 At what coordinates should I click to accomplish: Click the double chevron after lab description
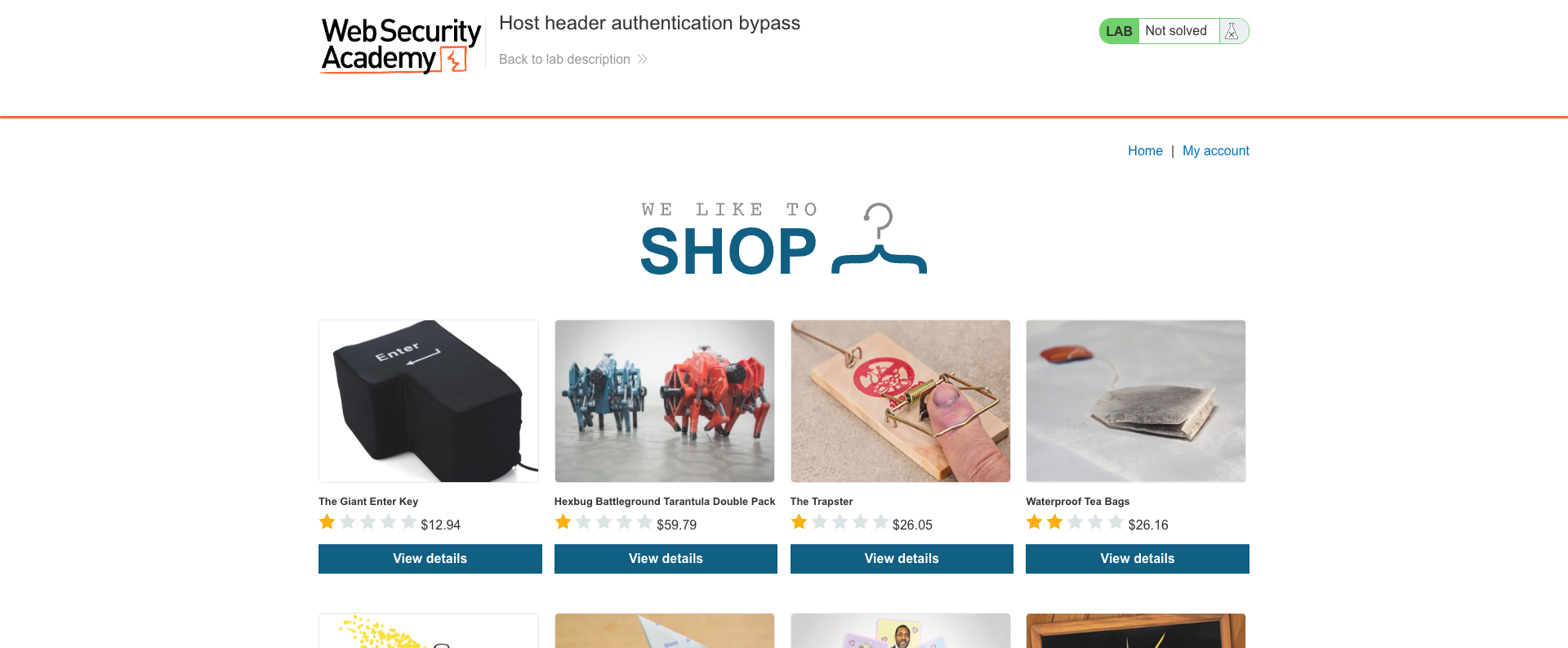(x=642, y=59)
